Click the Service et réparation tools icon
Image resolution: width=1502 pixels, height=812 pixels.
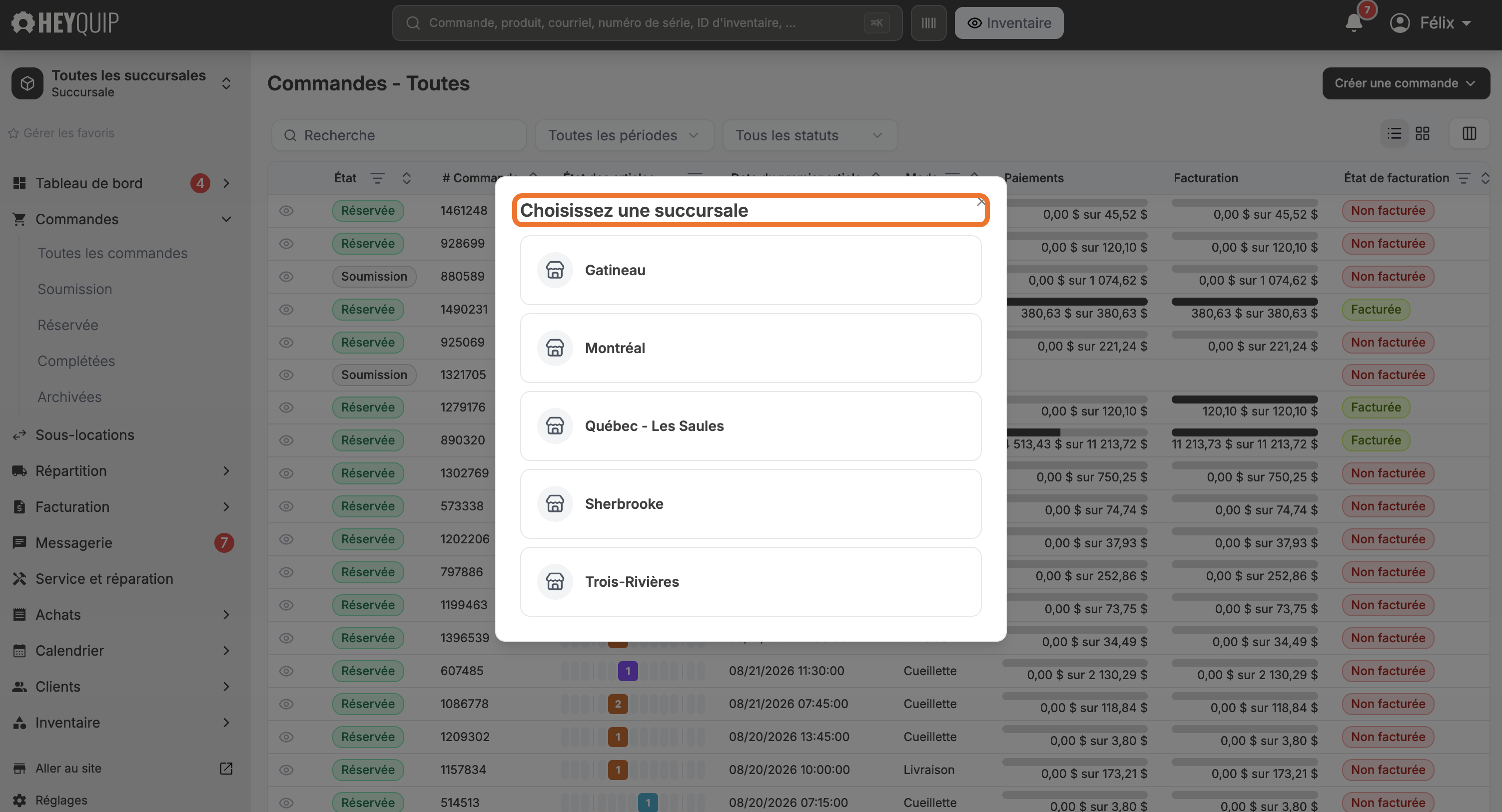(x=19, y=579)
